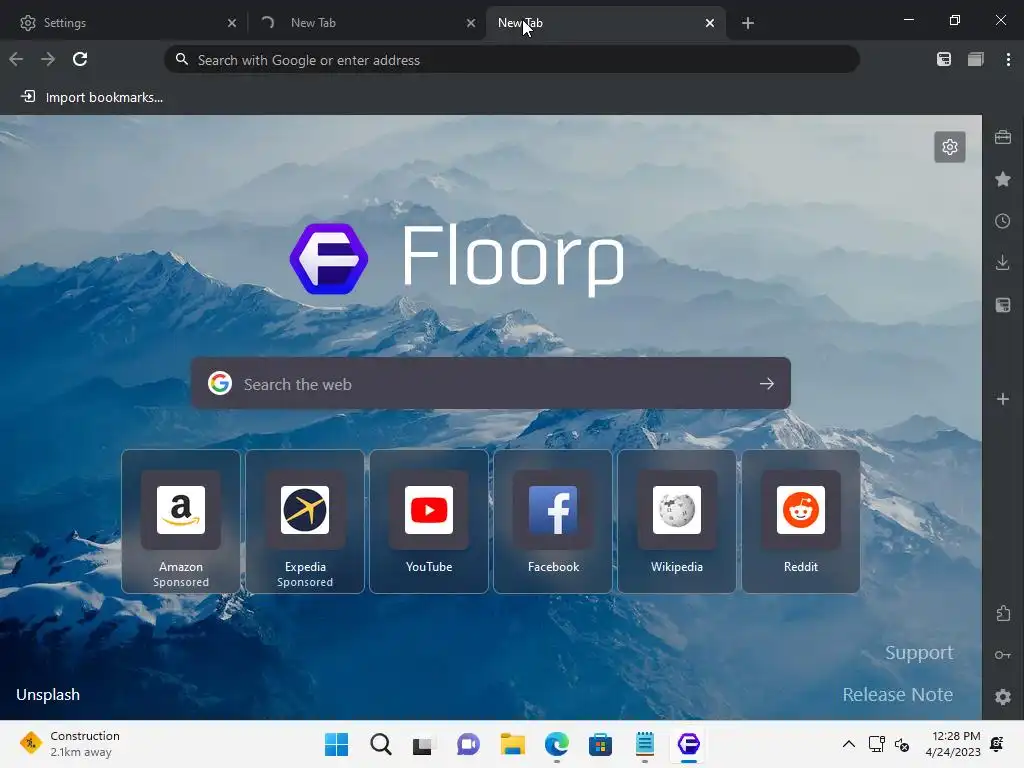Screen dimensions: 1024x768
Task: Open the Unsplash credit link
Action: pyautogui.click(x=48, y=694)
